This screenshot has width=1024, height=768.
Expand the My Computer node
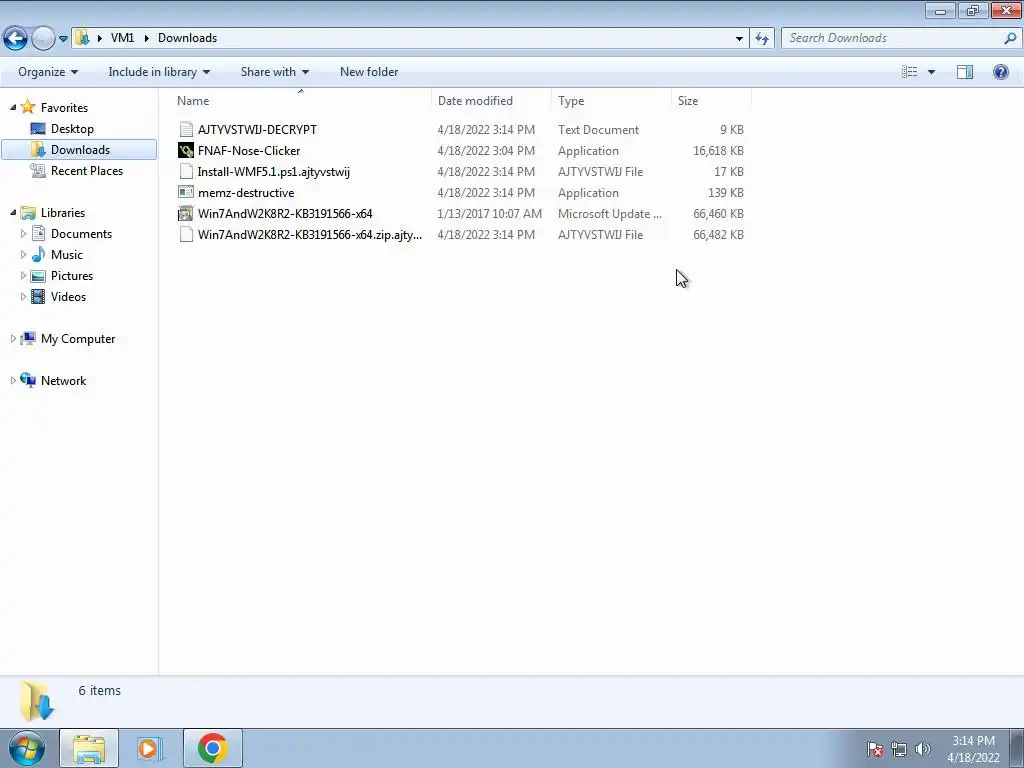pyautogui.click(x=13, y=338)
